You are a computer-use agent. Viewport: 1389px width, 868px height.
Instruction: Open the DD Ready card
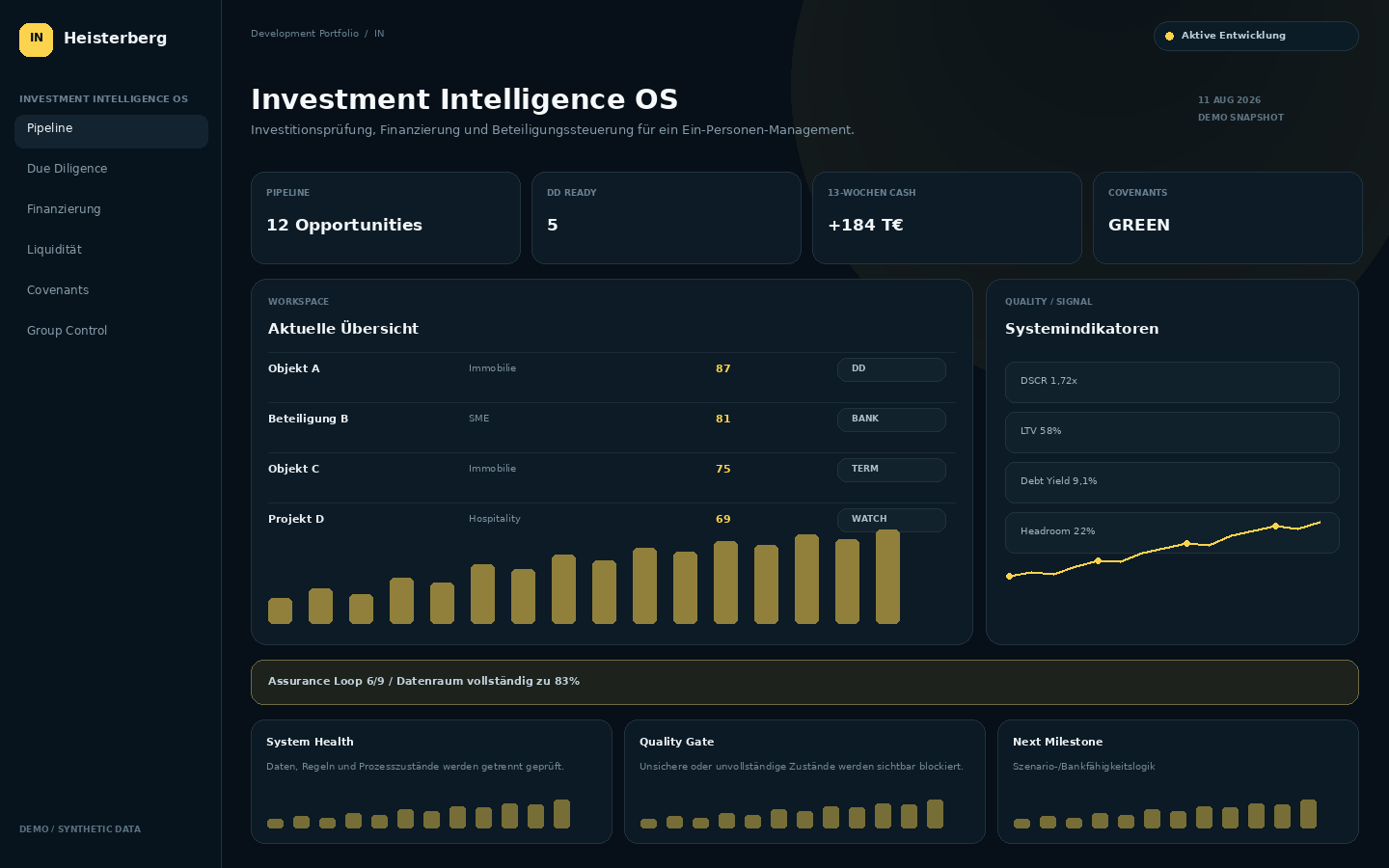click(667, 218)
